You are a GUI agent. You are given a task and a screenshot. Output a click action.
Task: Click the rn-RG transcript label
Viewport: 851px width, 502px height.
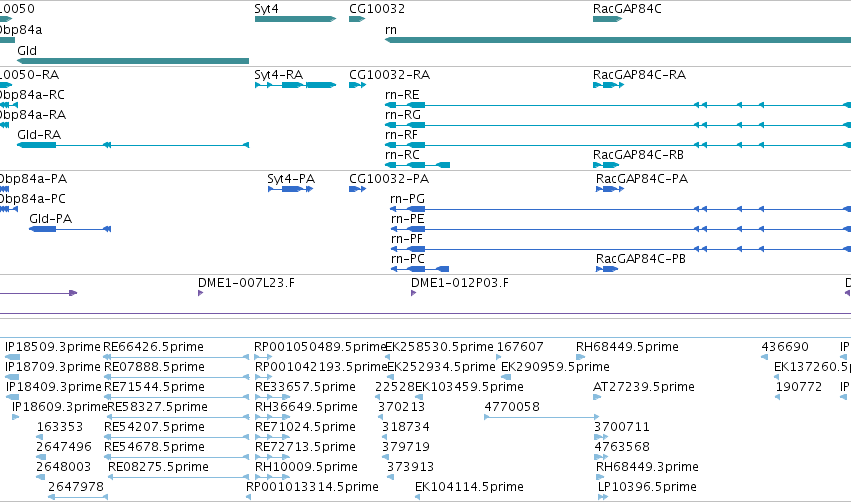(403, 115)
